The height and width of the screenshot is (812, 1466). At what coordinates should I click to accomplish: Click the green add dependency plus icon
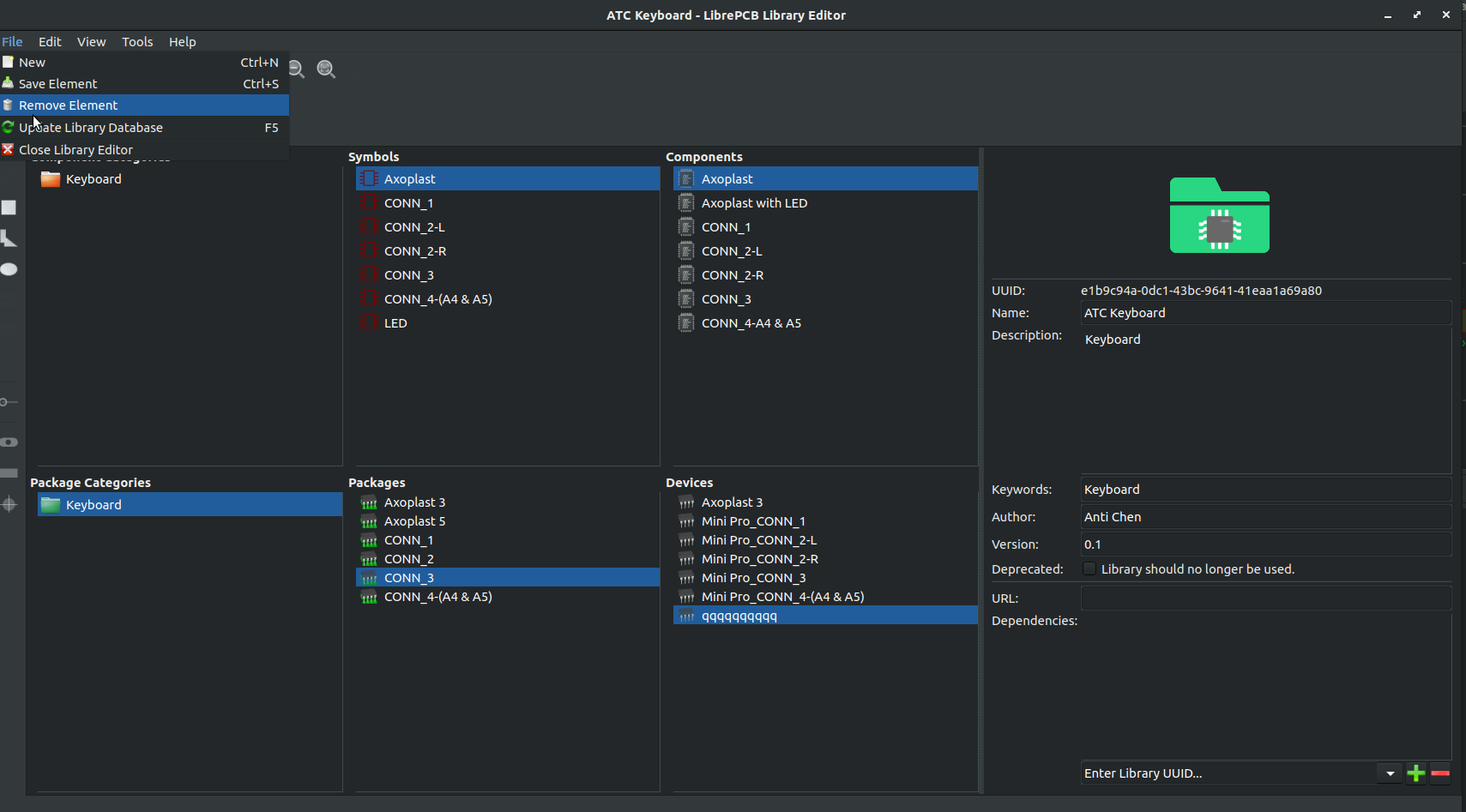1416,773
